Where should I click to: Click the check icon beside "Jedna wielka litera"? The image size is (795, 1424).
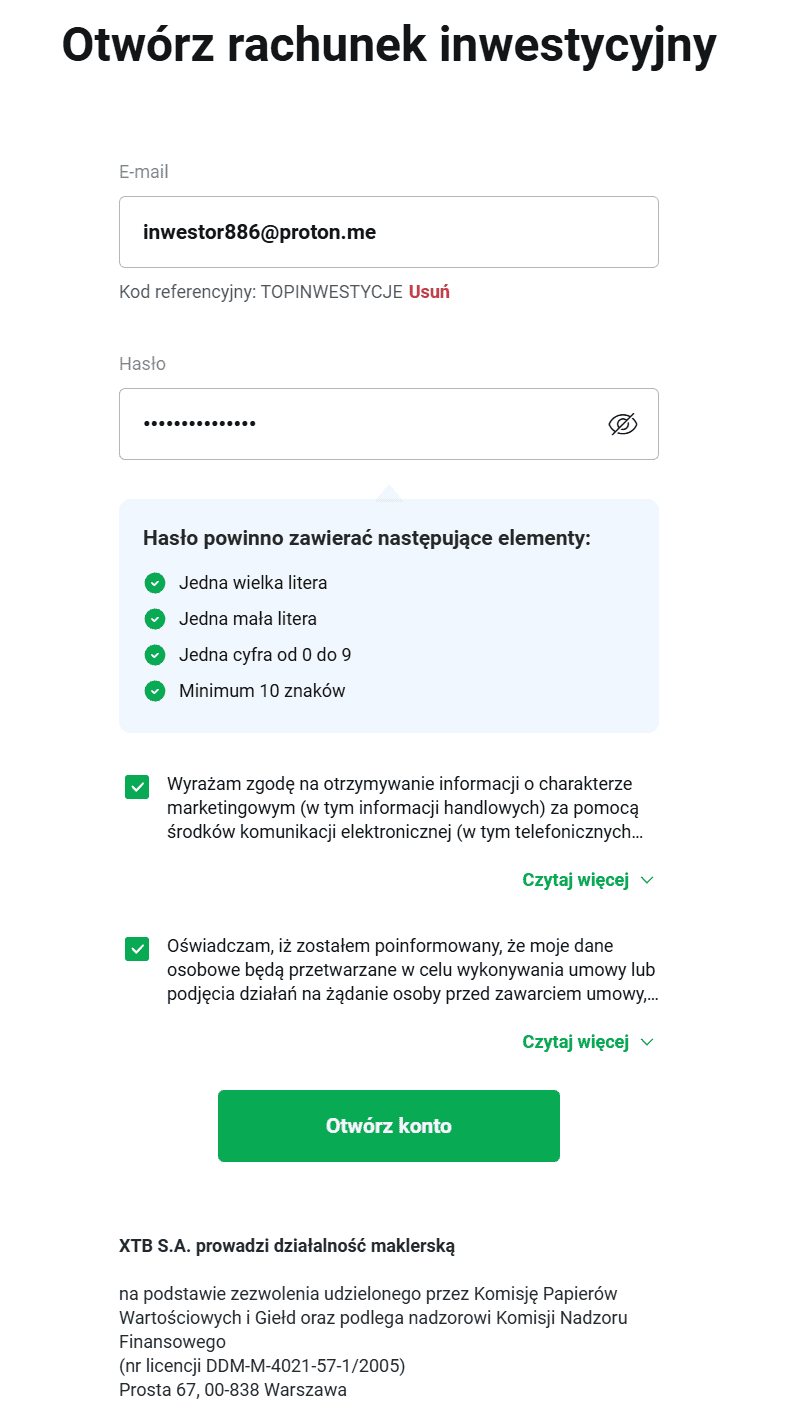click(x=154, y=583)
